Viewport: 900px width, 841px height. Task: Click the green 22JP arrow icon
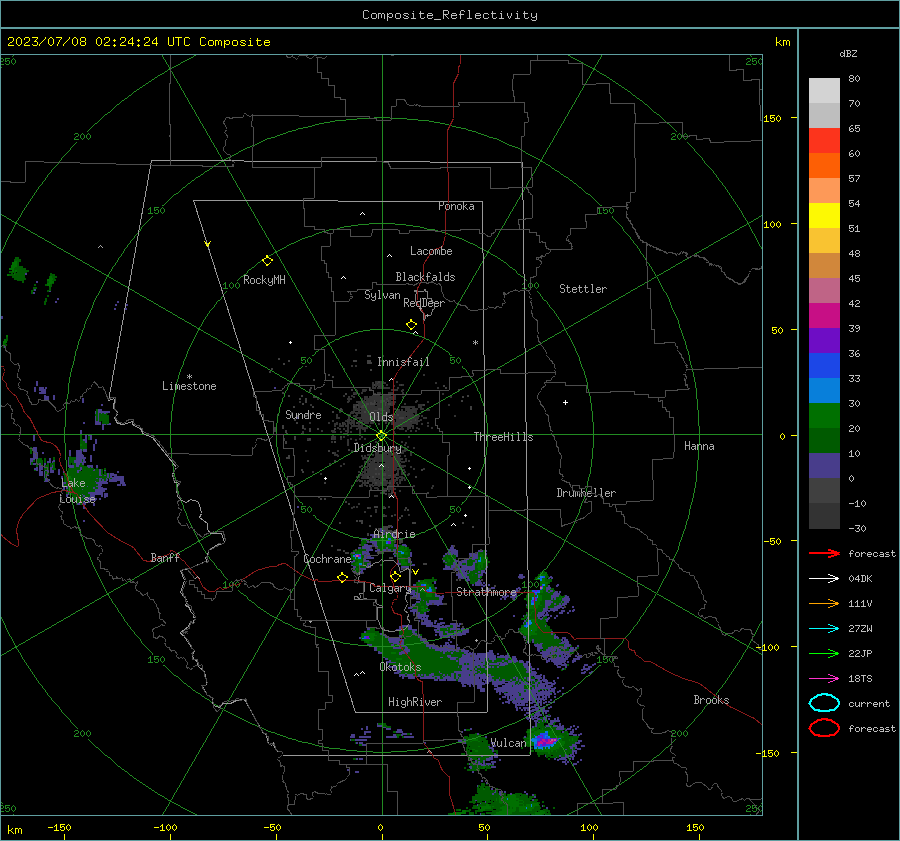tap(824, 653)
